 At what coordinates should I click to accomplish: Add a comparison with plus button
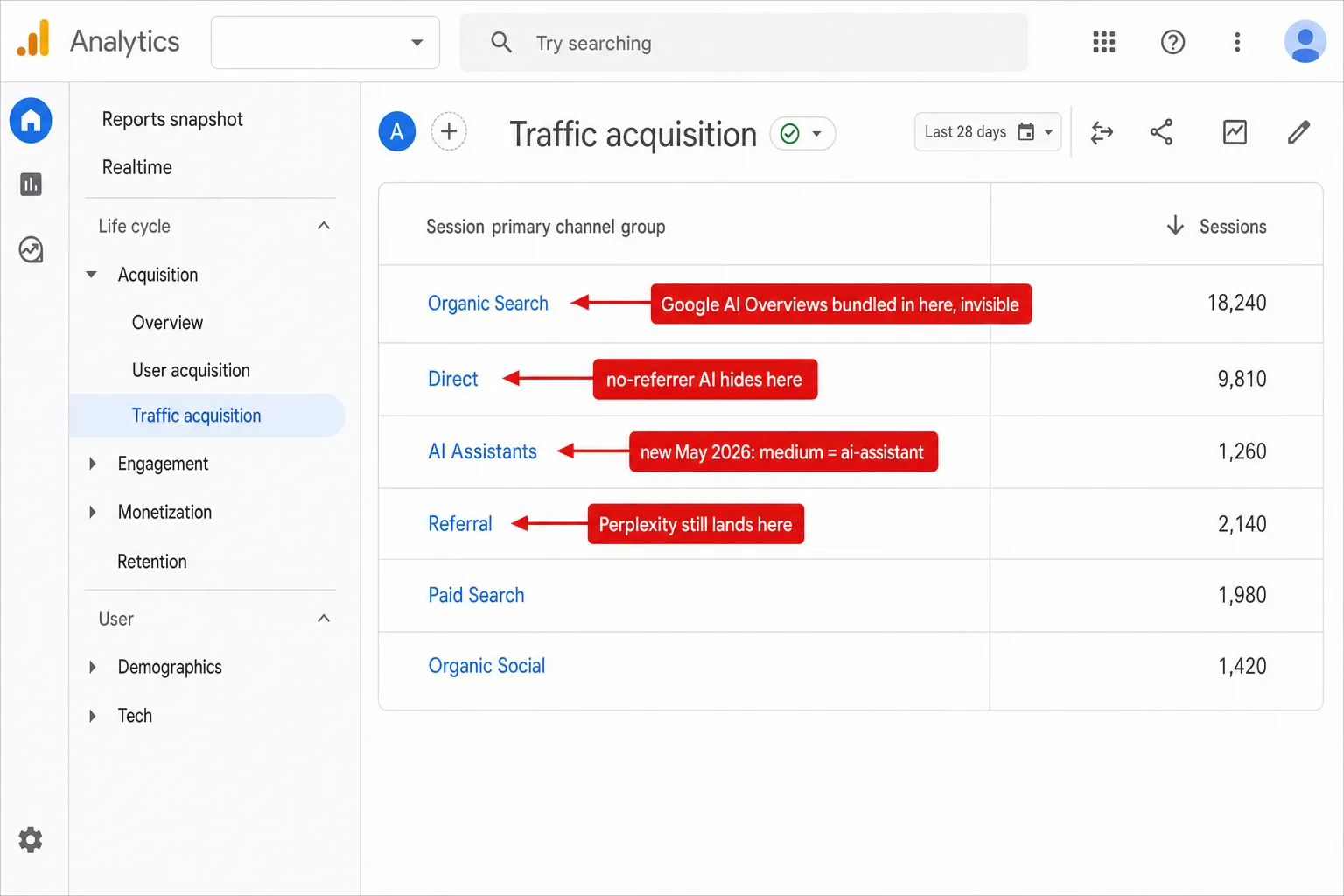pos(449,132)
